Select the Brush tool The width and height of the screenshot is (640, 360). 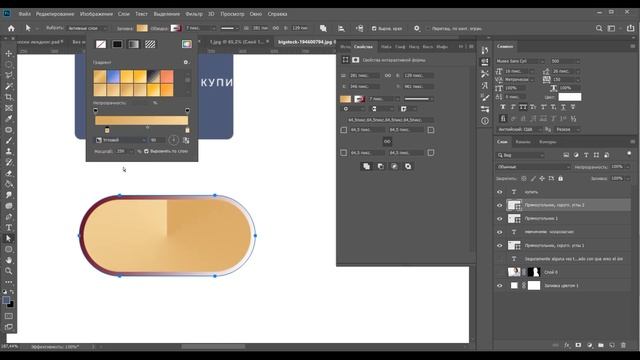click(x=9, y=140)
